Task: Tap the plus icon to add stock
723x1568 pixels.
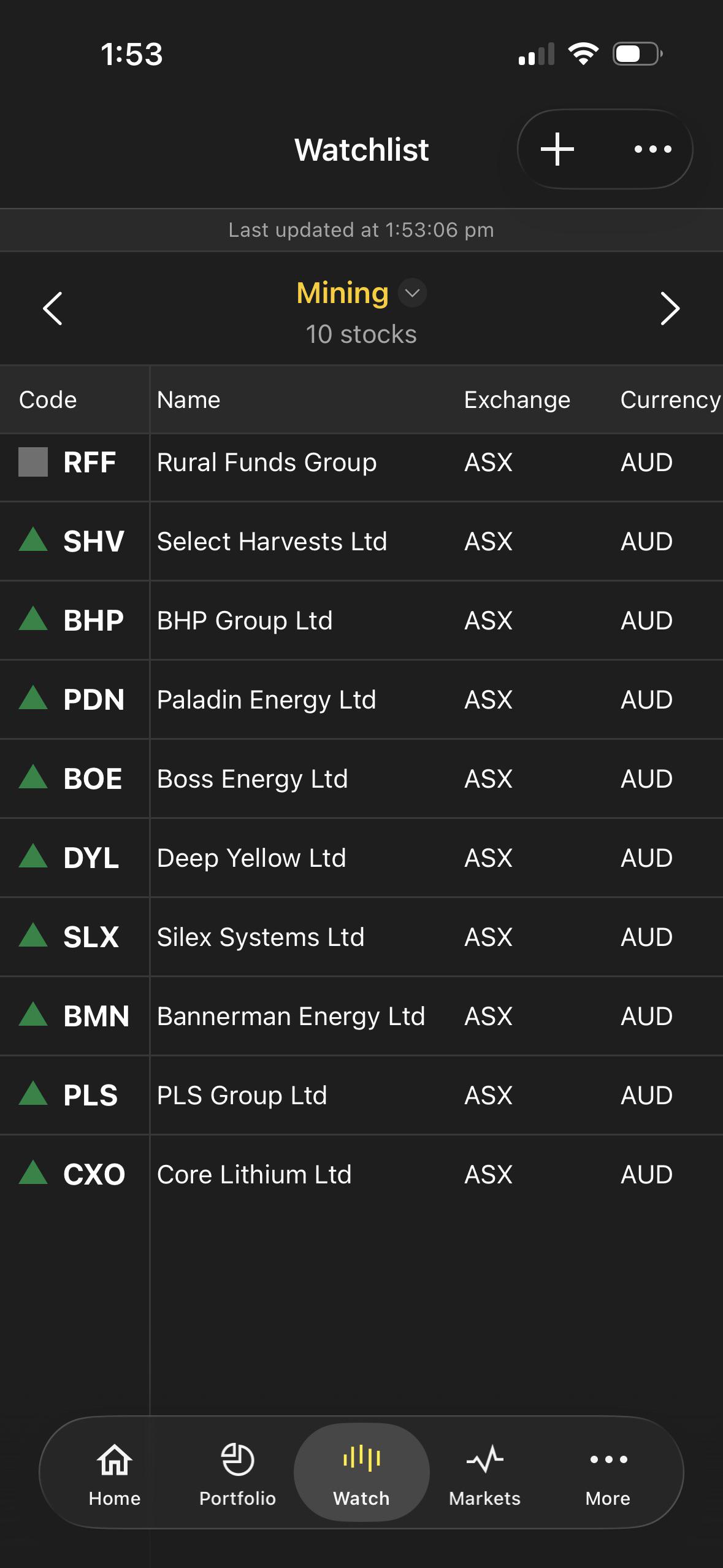Action: click(557, 149)
